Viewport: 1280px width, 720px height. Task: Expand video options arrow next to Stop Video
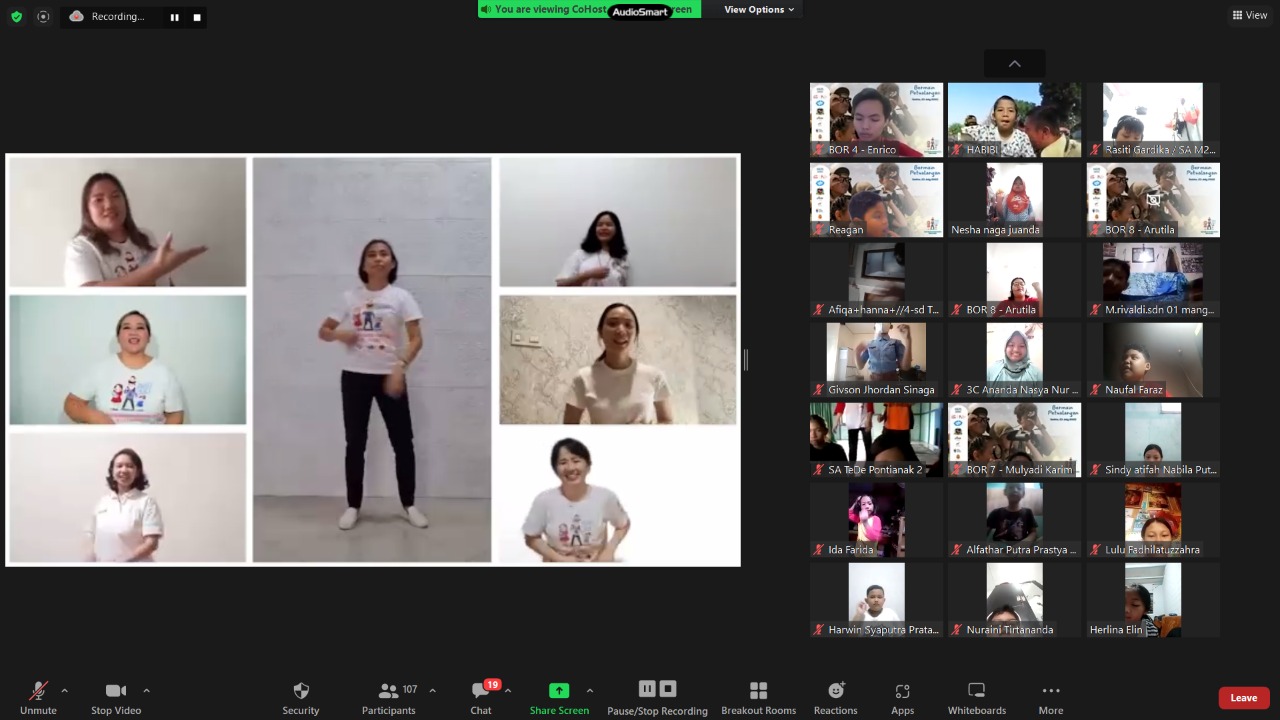point(146,690)
